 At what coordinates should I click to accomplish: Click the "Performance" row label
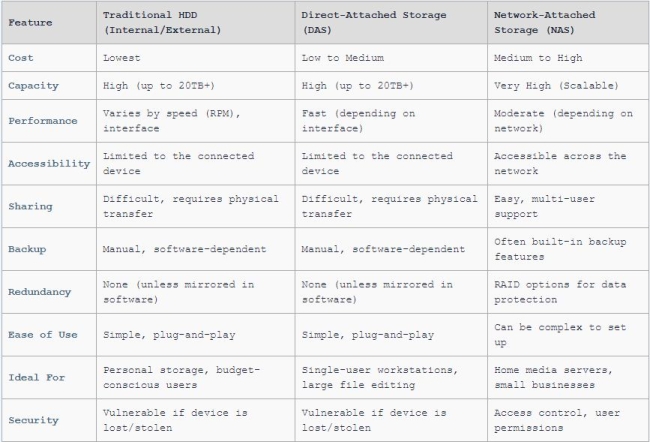tap(42, 121)
